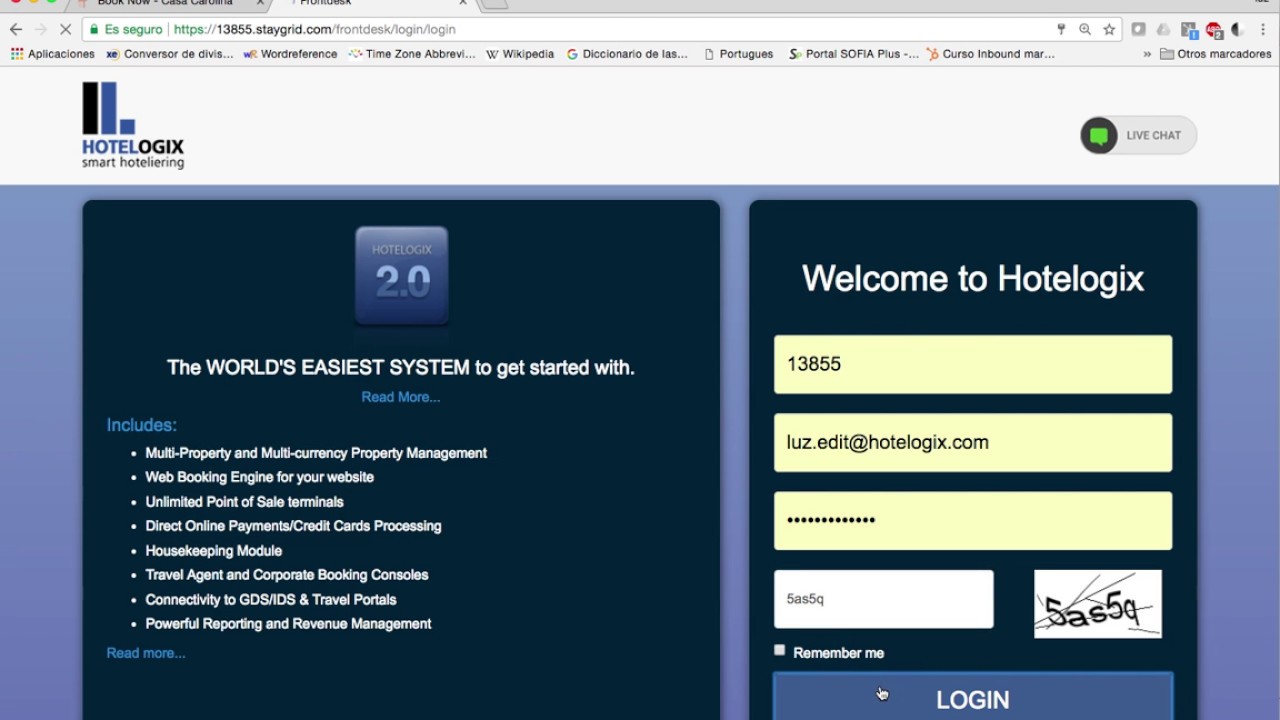Focus the password field
The height and width of the screenshot is (720, 1280).
973,520
